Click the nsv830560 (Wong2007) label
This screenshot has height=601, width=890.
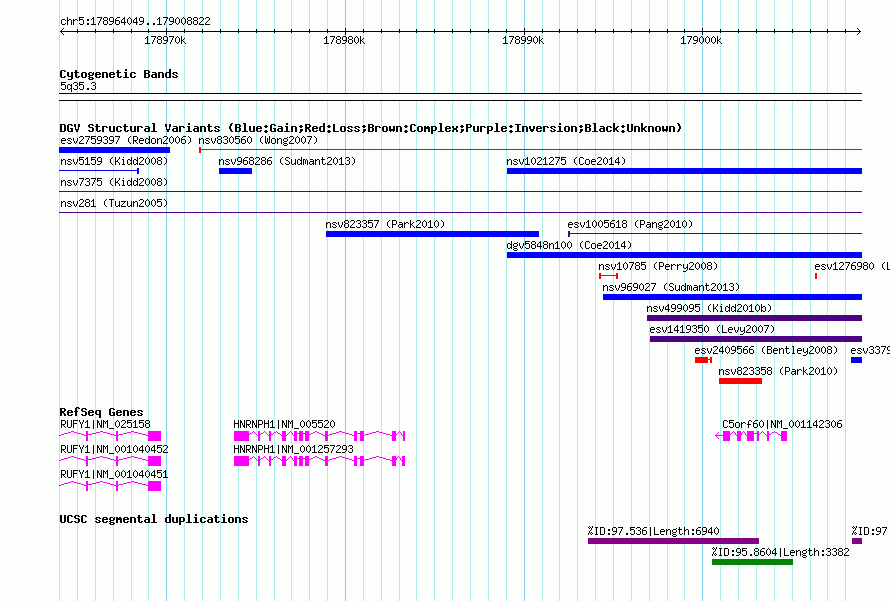tap(258, 140)
